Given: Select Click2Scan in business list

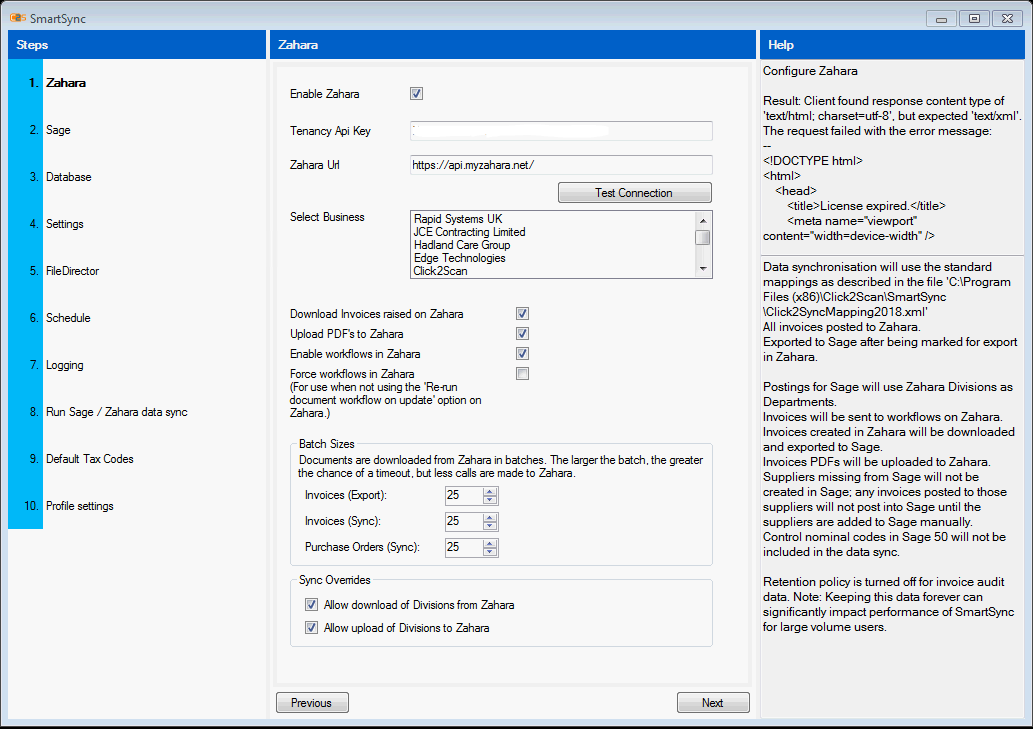Looking at the screenshot, I should [440, 271].
